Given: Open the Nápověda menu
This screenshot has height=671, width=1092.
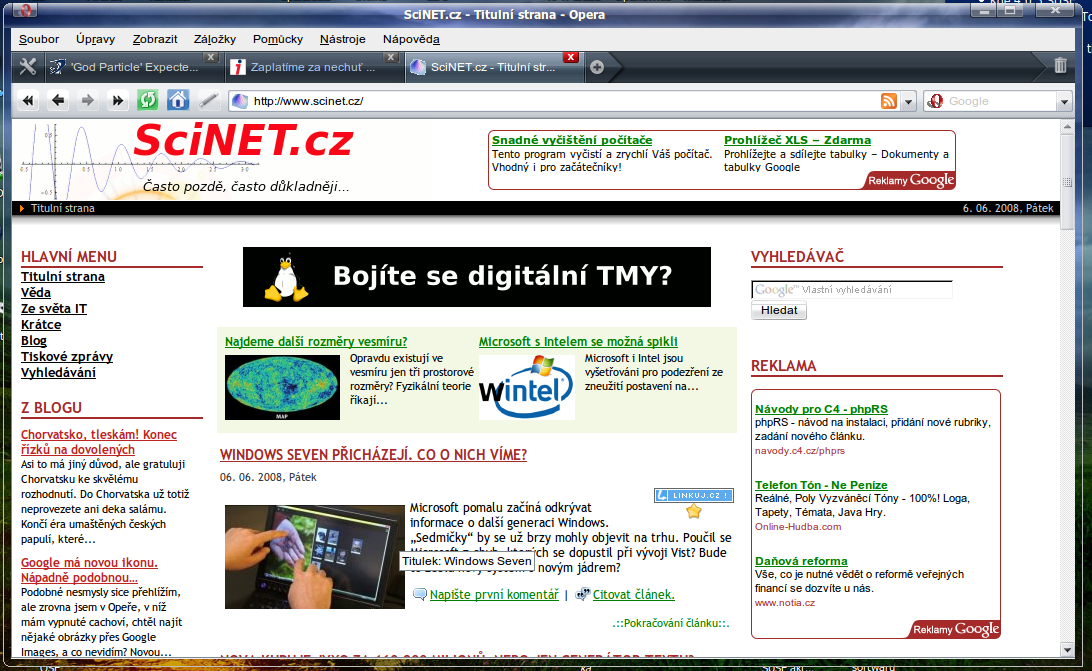Looking at the screenshot, I should [x=411, y=39].
